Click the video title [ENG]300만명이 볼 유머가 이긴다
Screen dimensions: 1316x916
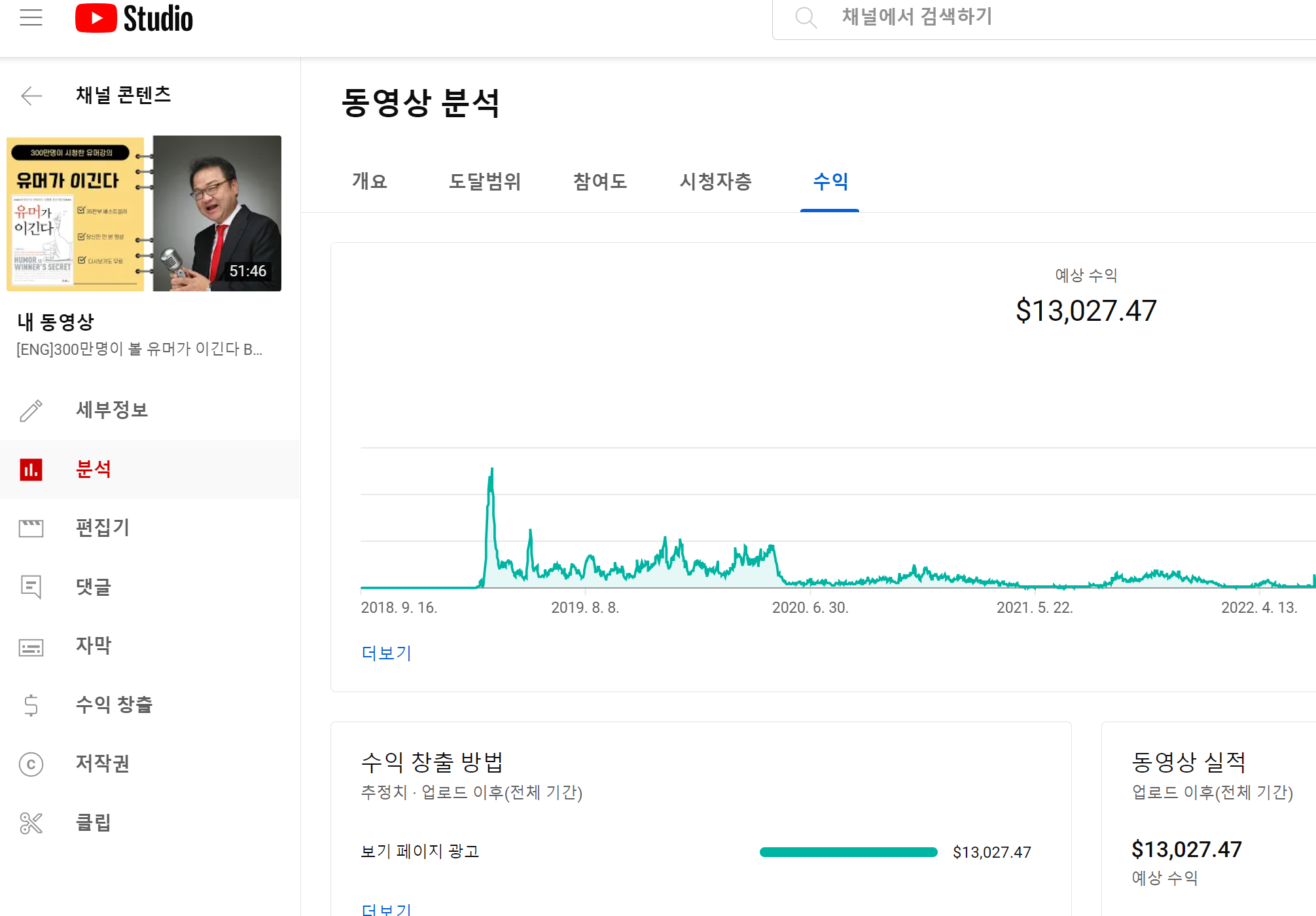(139, 349)
